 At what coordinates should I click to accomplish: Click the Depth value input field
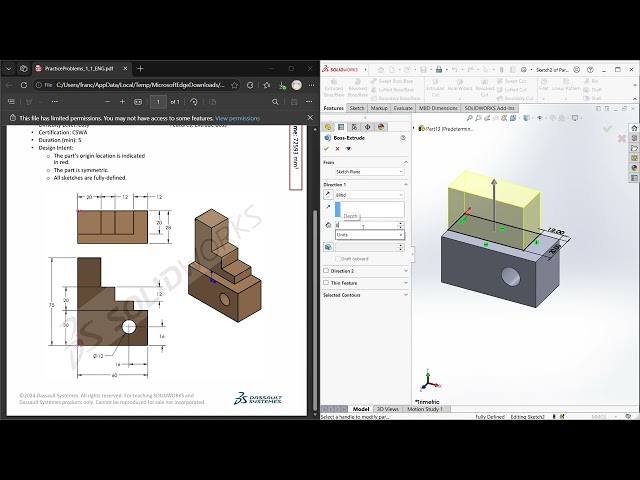[366, 225]
